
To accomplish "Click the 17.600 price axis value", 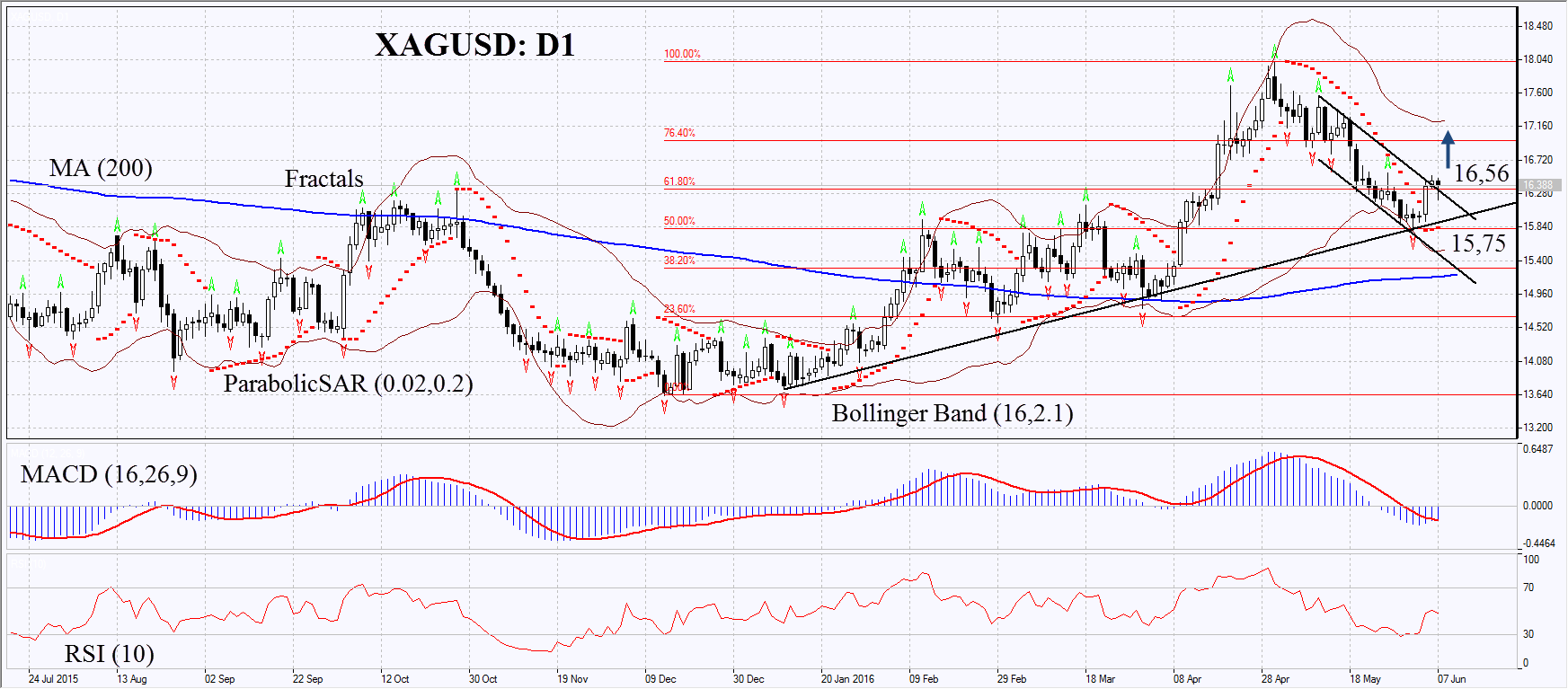I will coord(1537,93).
